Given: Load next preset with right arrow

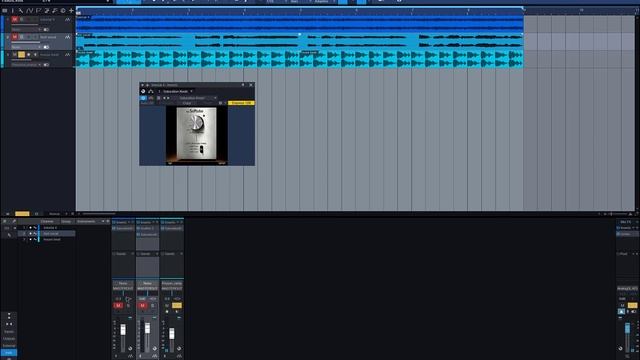Looking at the screenshot, I should click(168, 98).
